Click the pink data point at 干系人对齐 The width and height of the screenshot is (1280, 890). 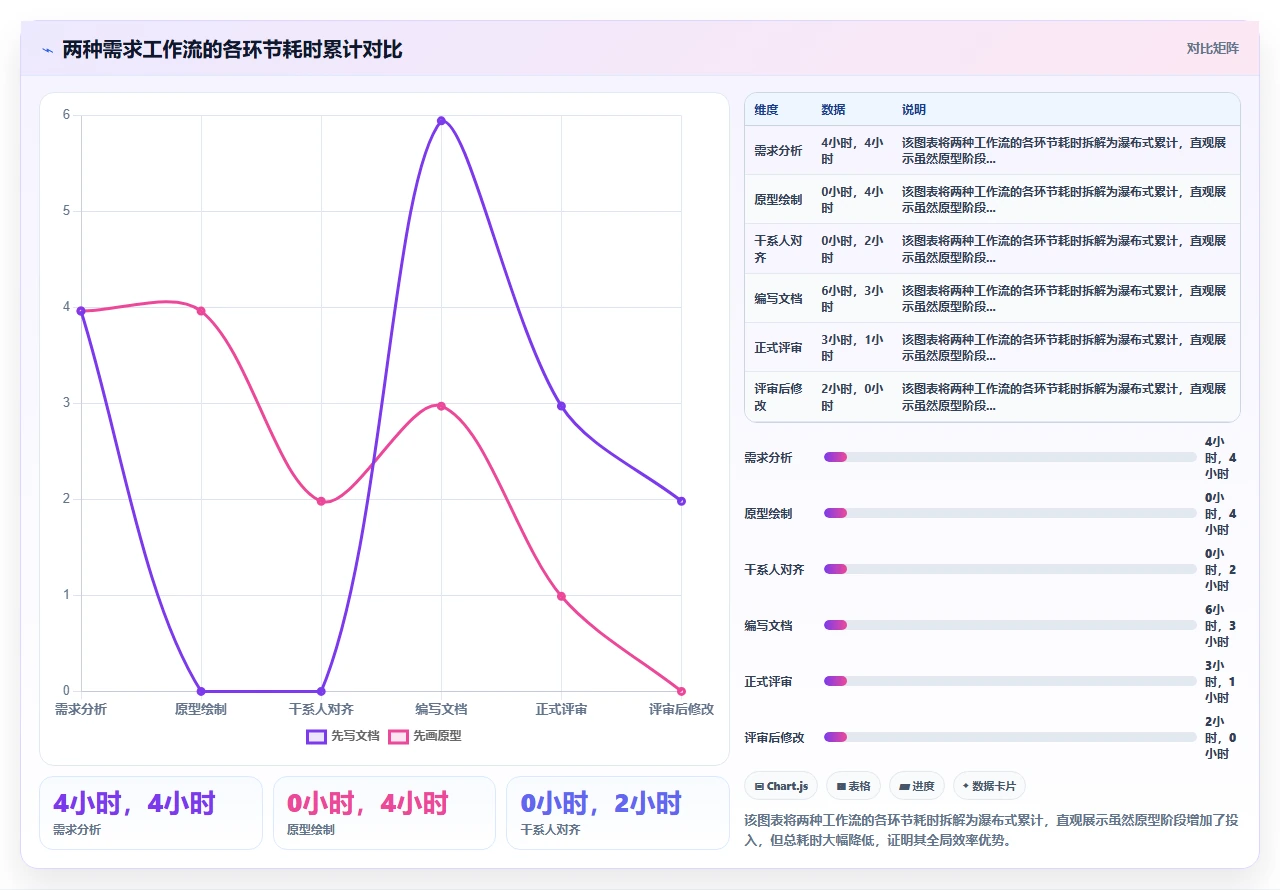321,501
